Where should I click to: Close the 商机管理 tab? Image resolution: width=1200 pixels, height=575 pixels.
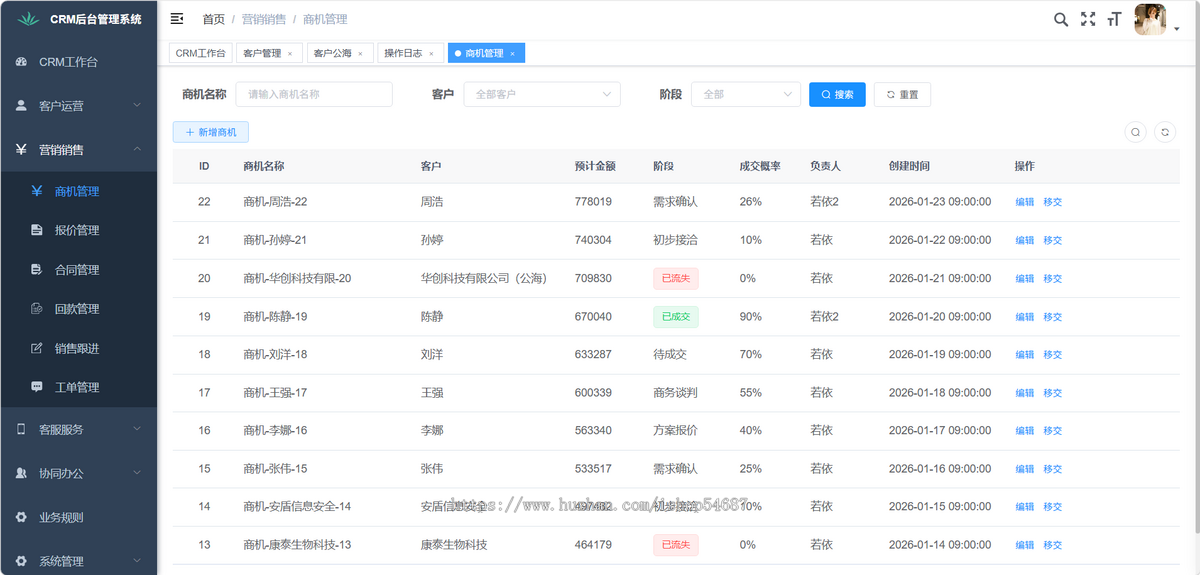pyautogui.click(x=512, y=54)
